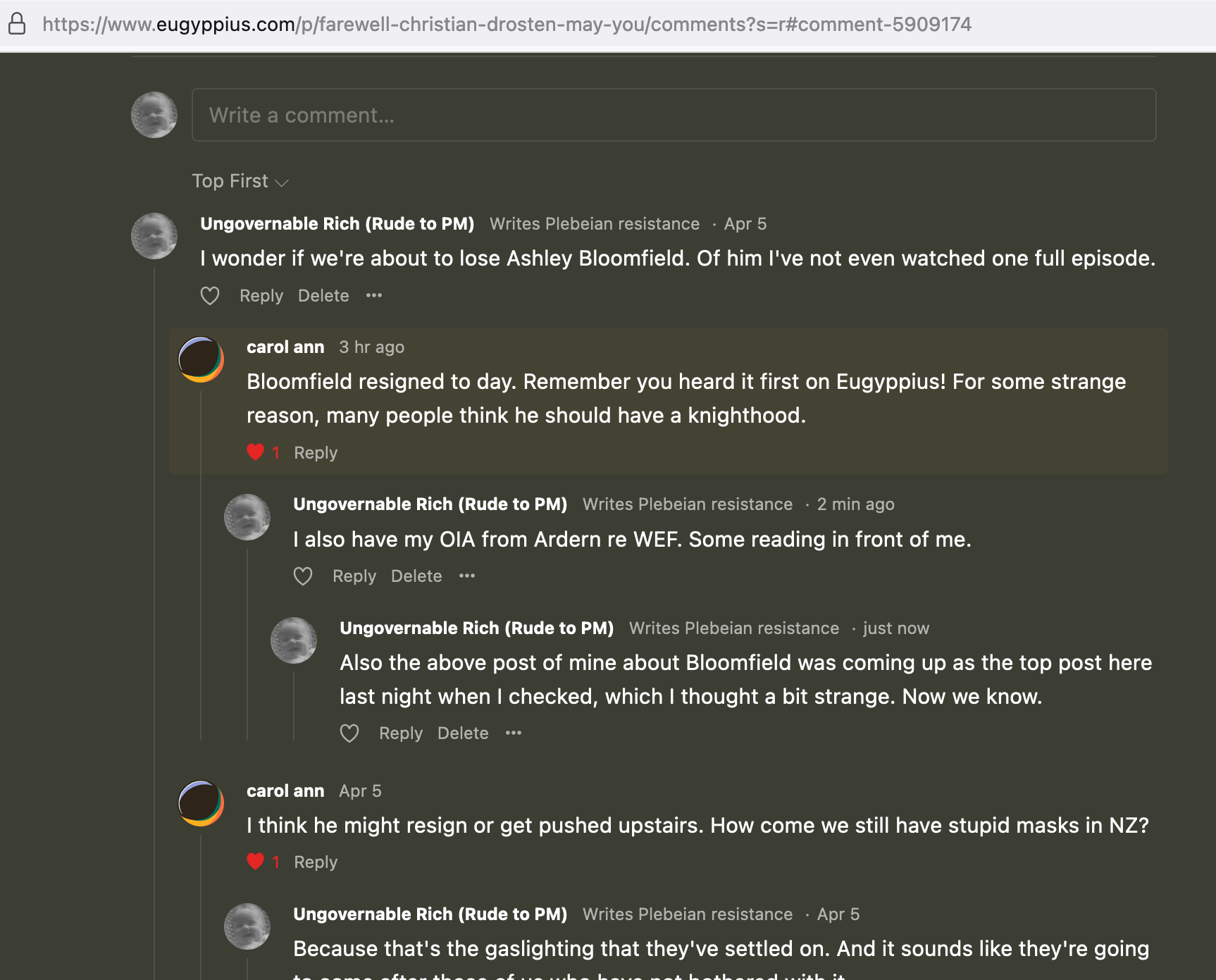
Task: Expand the Top First sort dropdown
Action: pyautogui.click(x=240, y=181)
